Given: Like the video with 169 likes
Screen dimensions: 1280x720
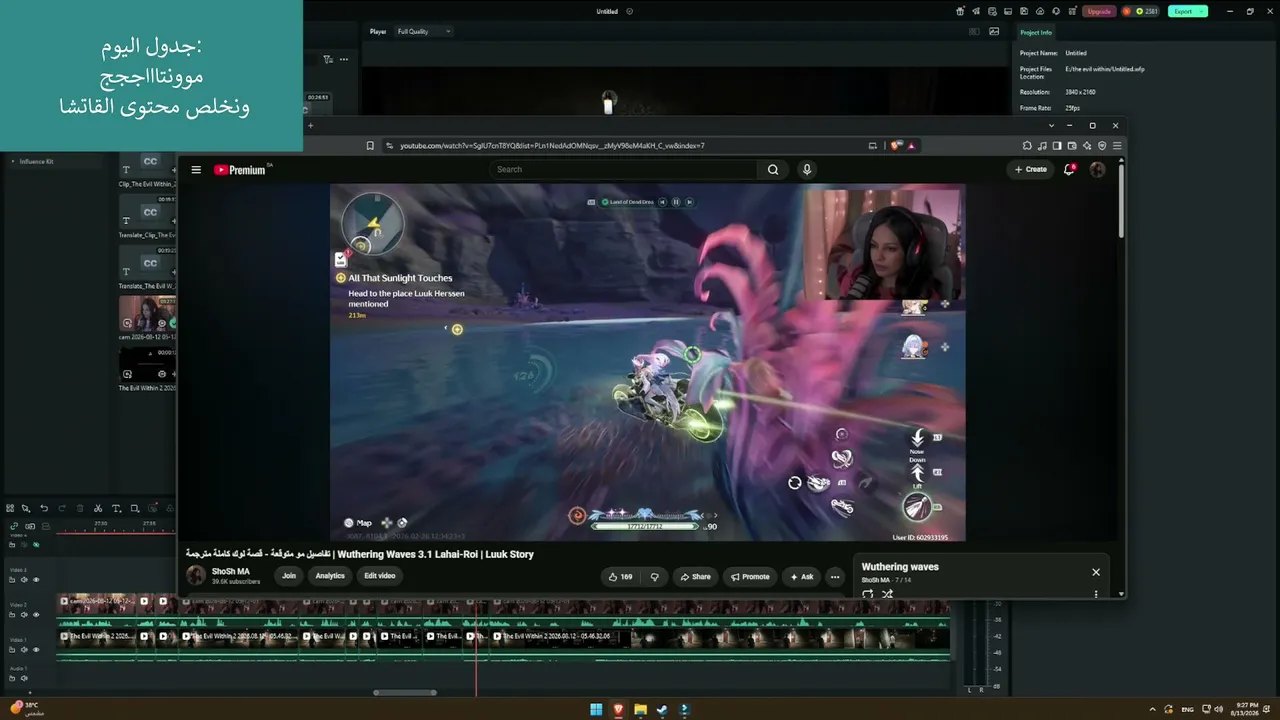Looking at the screenshot, I should point(621,577).
